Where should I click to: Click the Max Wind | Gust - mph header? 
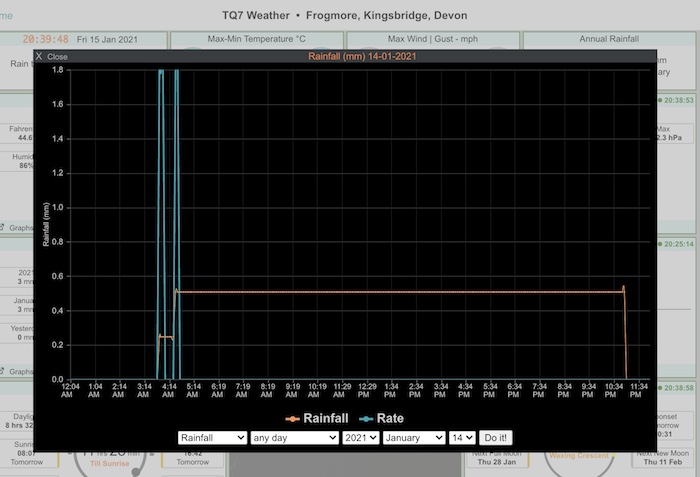click(x=433, y=39)
